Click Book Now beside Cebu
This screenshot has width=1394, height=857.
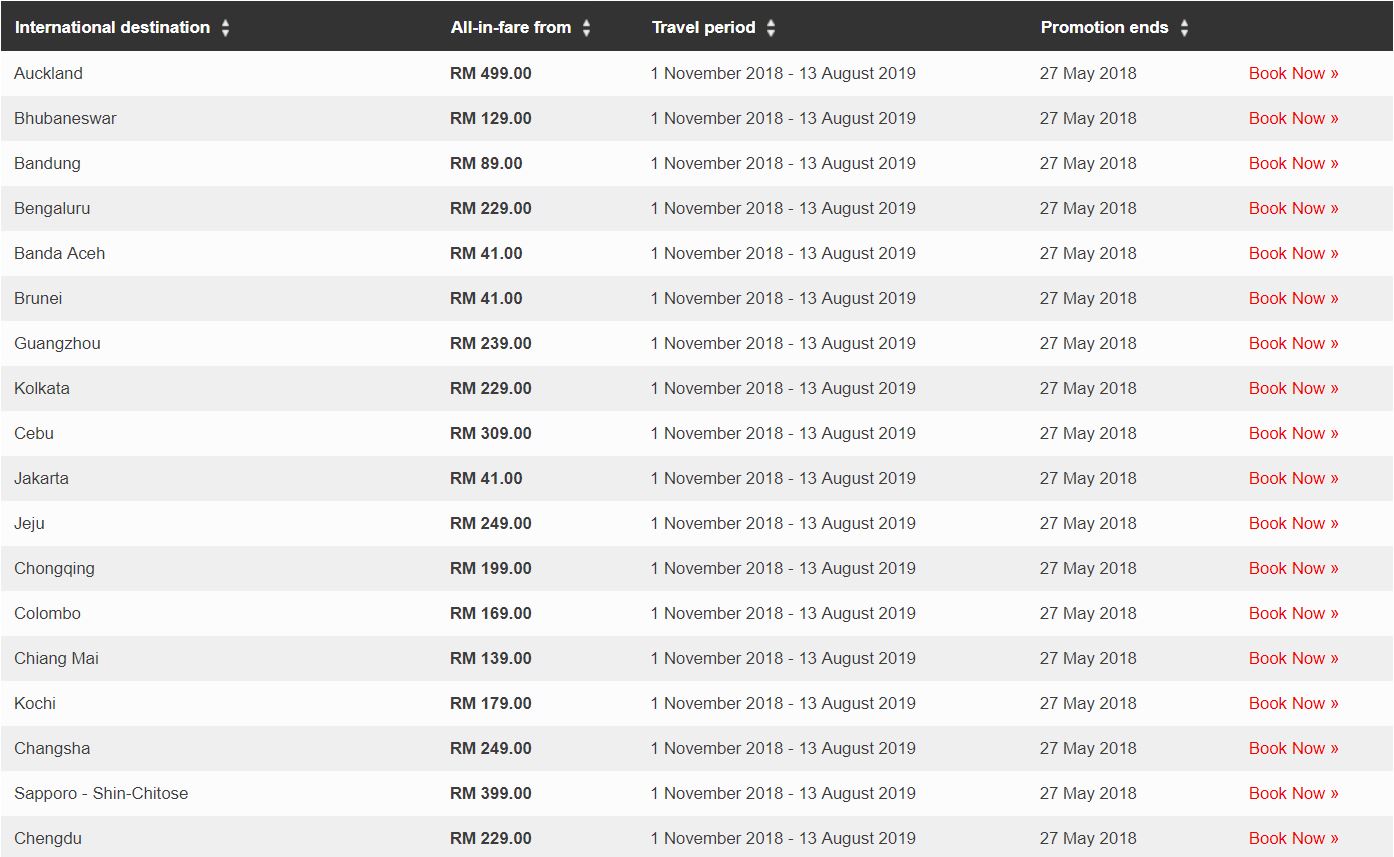click(1293, 433)
